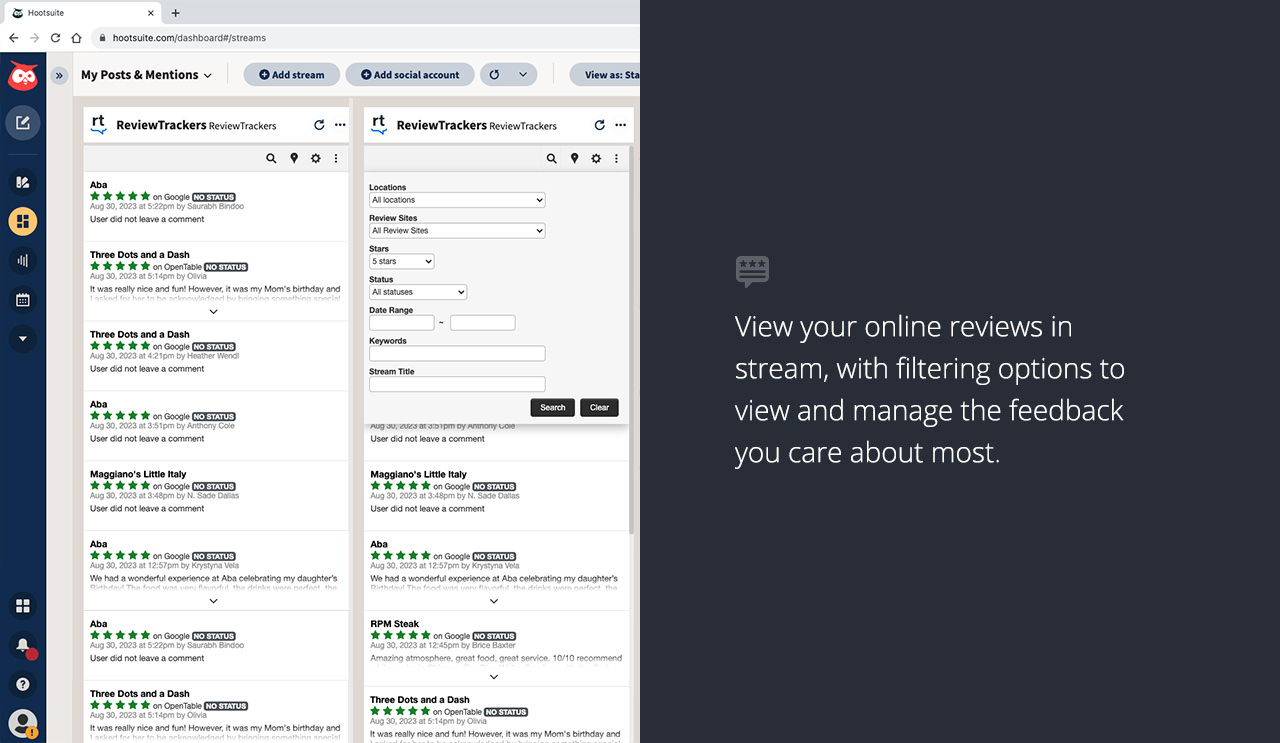Click the Hootsuite owl logo
The height and width of the screenshot is (743, 1280).
22,77
